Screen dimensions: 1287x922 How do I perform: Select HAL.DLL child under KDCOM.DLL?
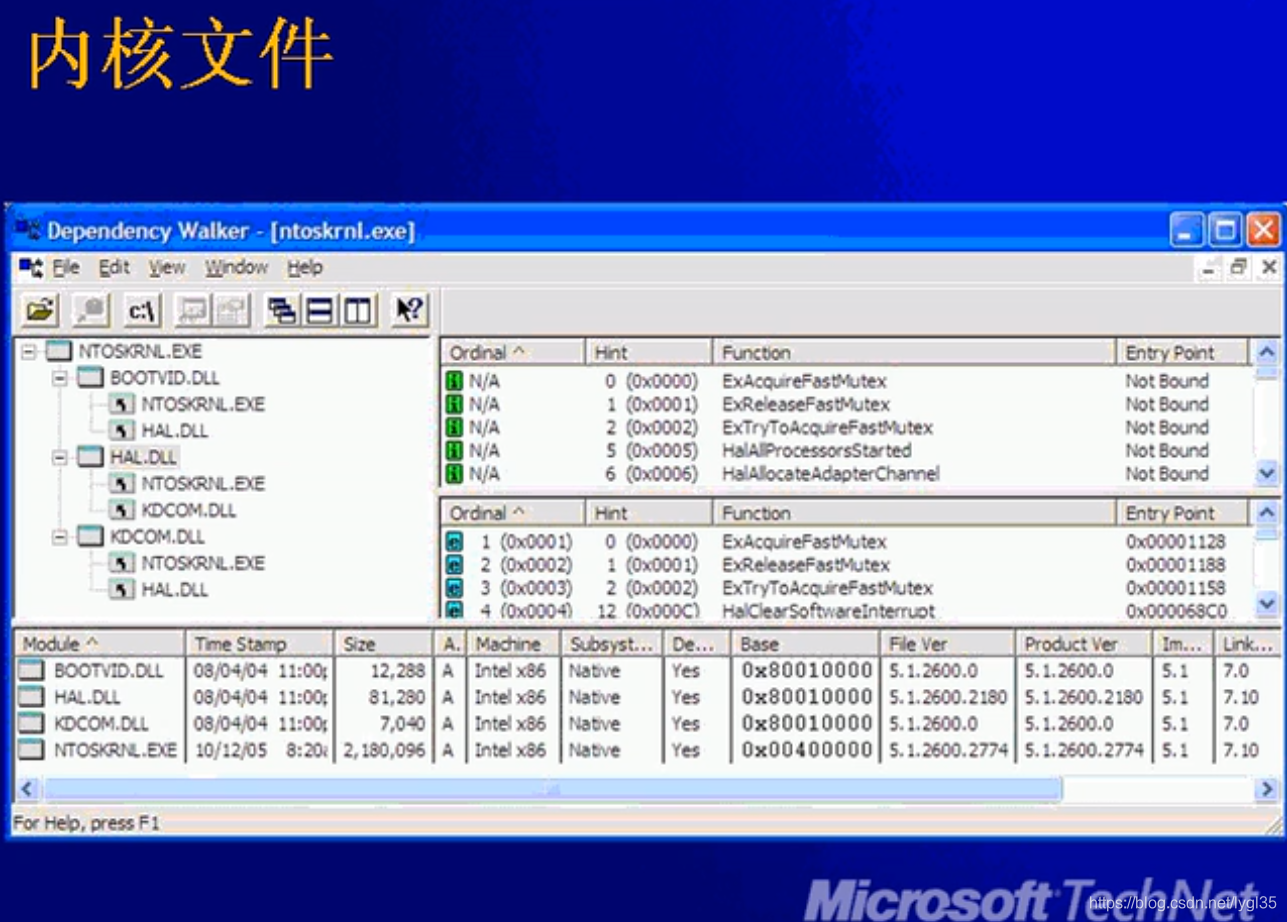coord(175,590)
